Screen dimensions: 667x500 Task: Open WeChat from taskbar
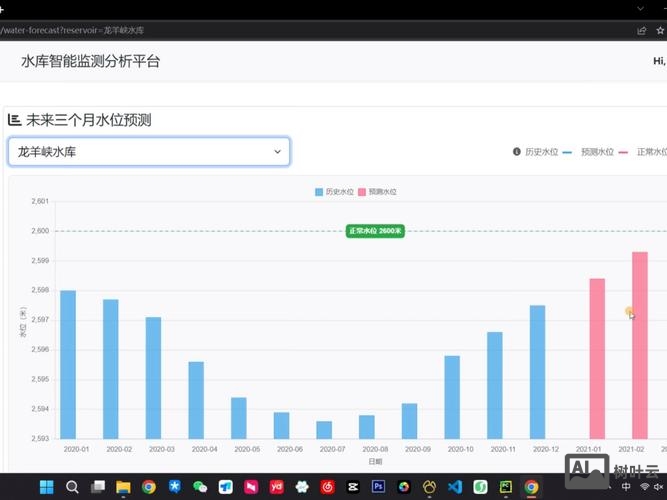click(200, 486)
